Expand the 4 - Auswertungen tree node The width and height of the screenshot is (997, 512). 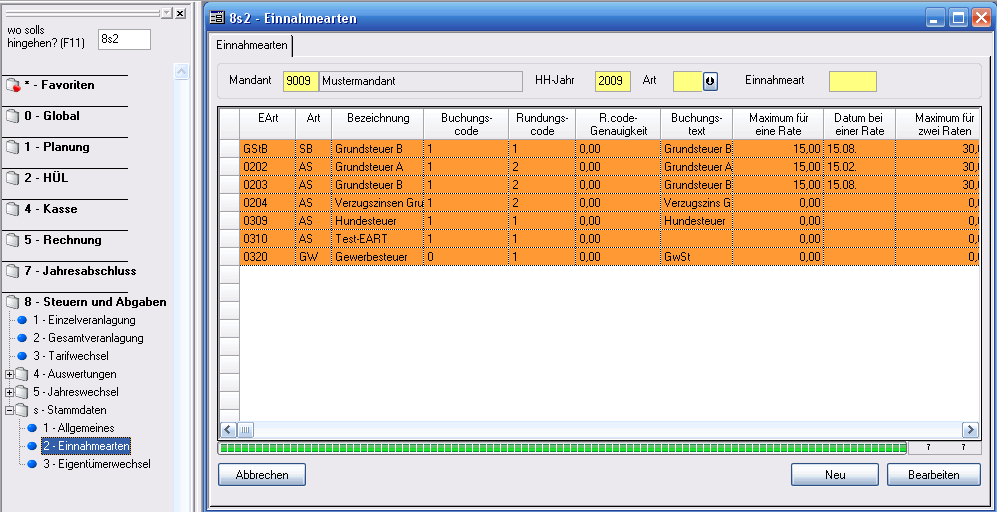coord(10,374)
